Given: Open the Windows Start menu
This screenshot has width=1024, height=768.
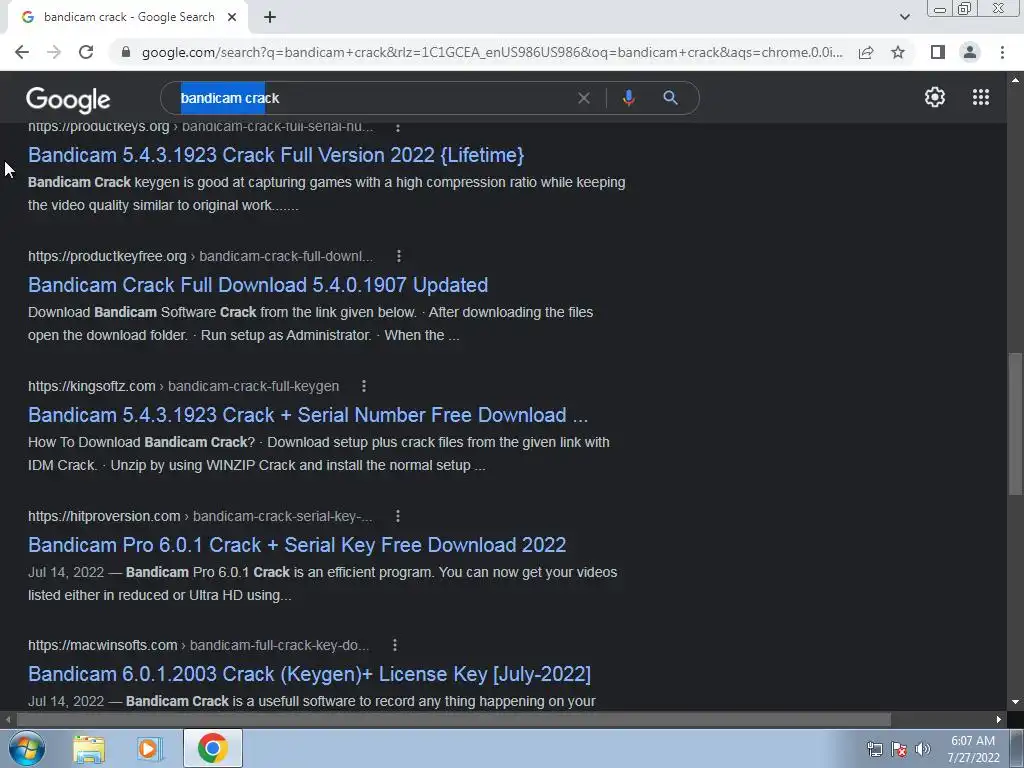Looking at the screenshot, I should (26, 748).
